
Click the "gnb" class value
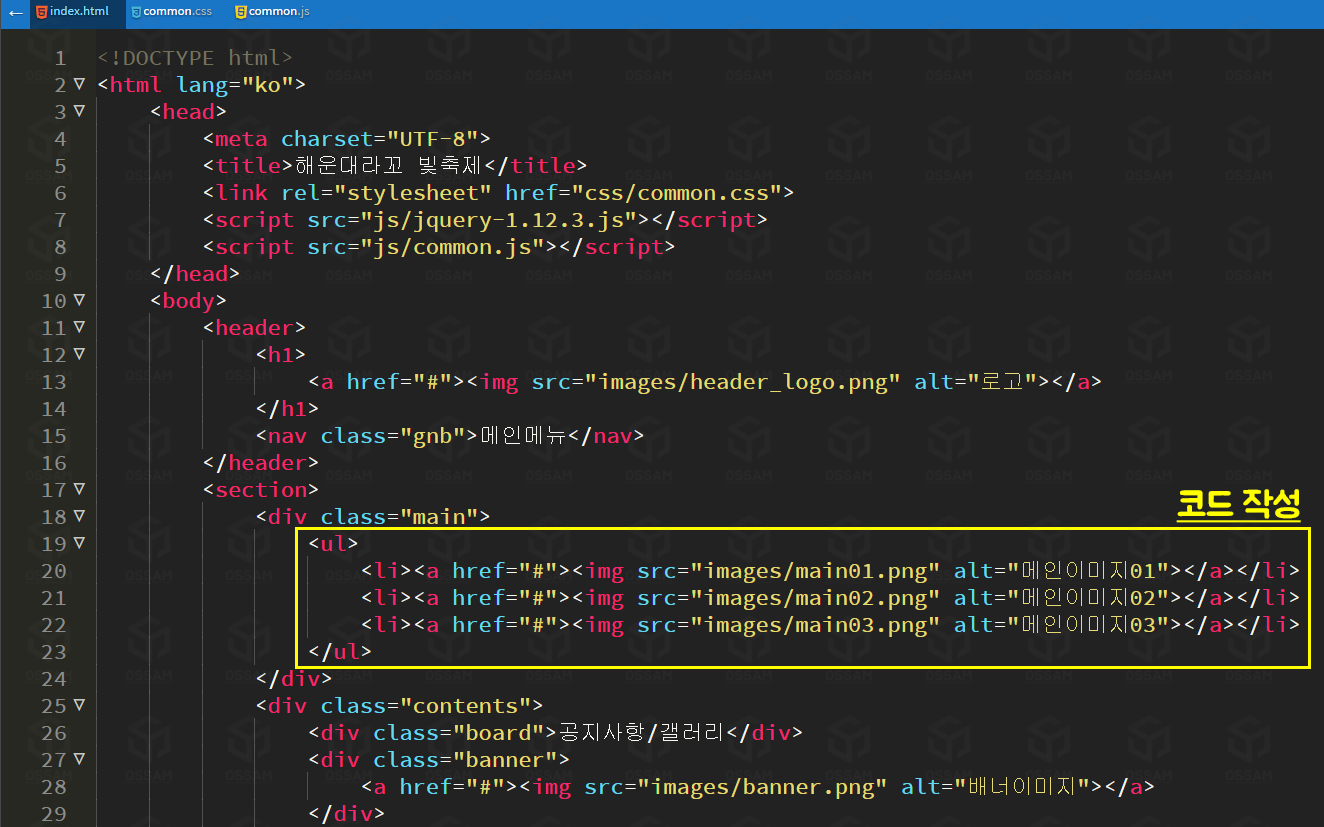[433, 436]
